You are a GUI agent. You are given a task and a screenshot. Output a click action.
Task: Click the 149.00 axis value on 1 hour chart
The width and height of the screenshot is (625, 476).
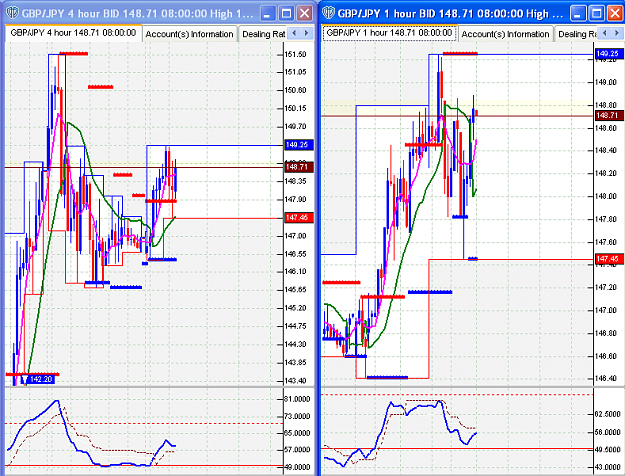[605, 82]
